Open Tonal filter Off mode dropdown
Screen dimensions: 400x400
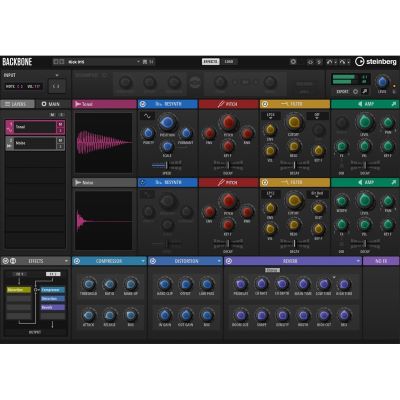click(317, 116)
